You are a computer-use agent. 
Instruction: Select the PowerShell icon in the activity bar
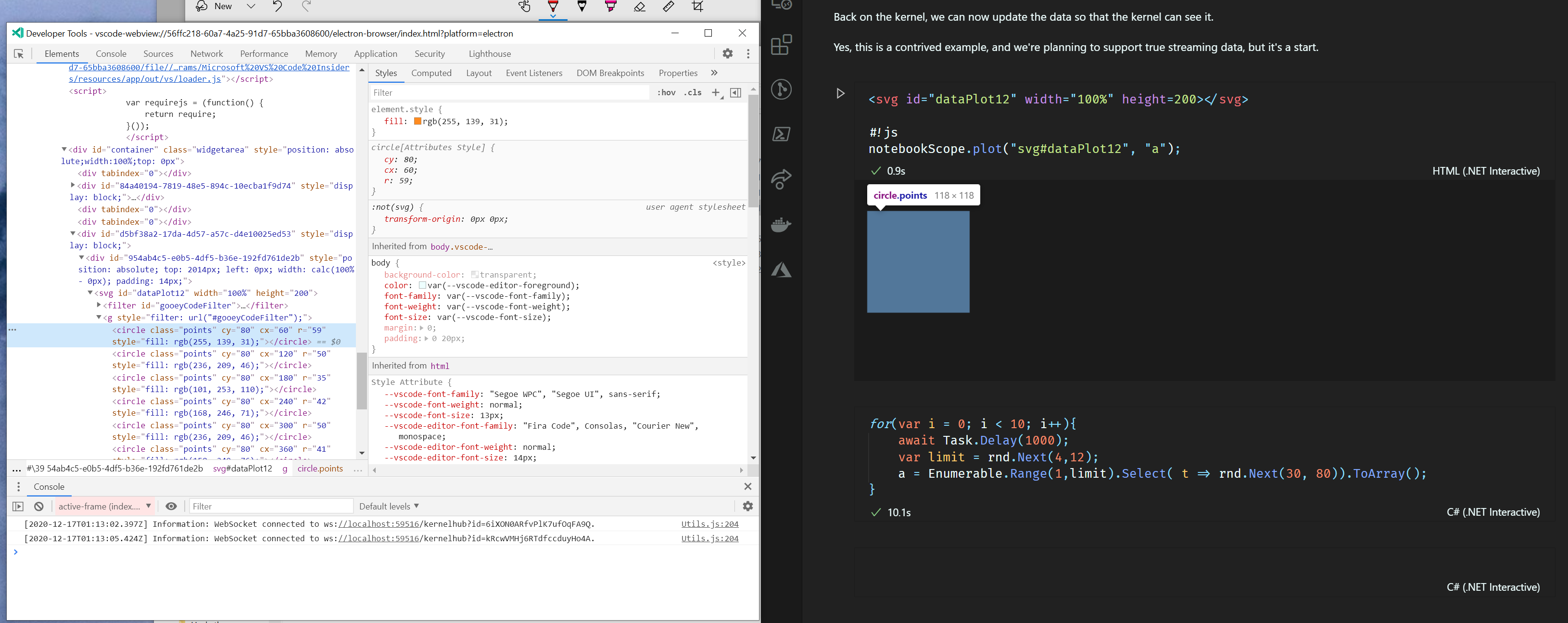(x=782, y=133)
